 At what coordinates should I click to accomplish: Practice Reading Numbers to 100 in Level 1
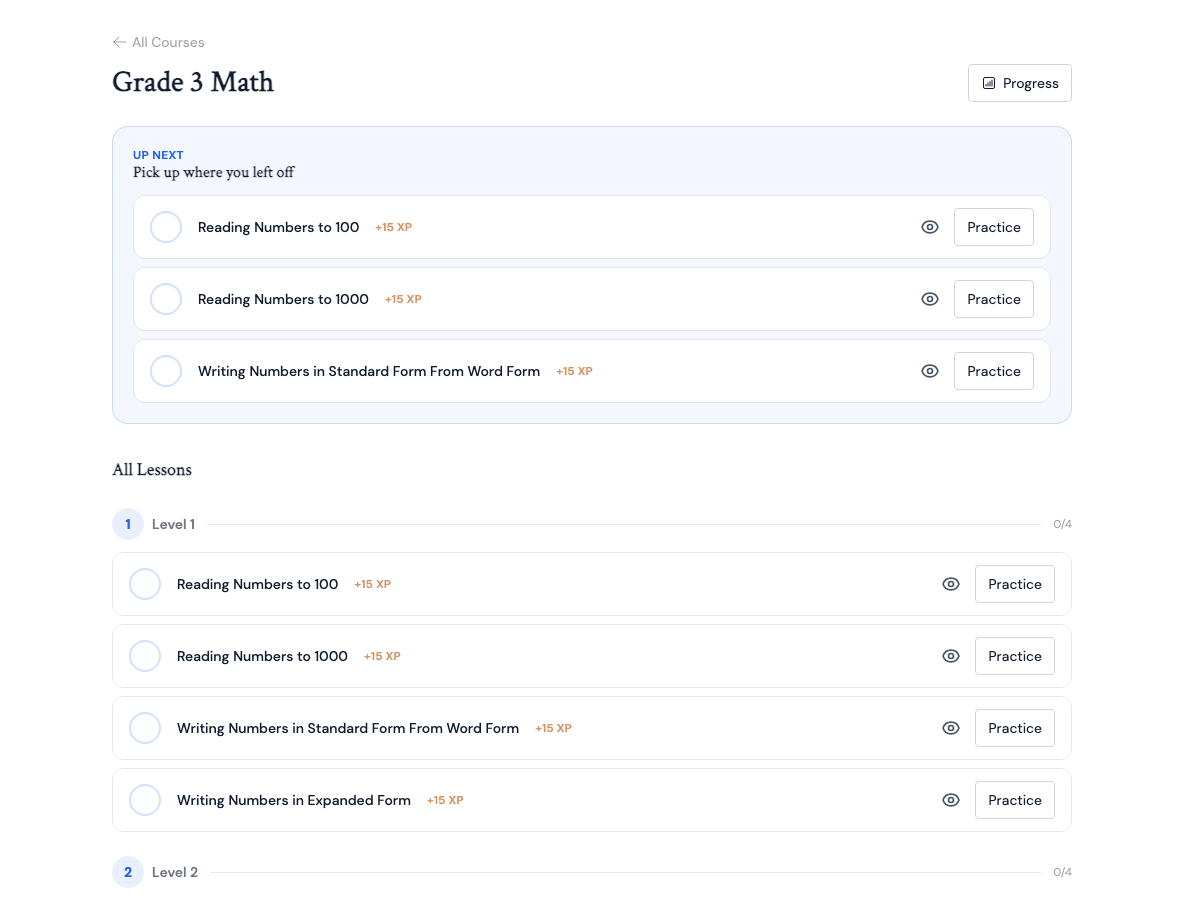tap(1014, 584)
